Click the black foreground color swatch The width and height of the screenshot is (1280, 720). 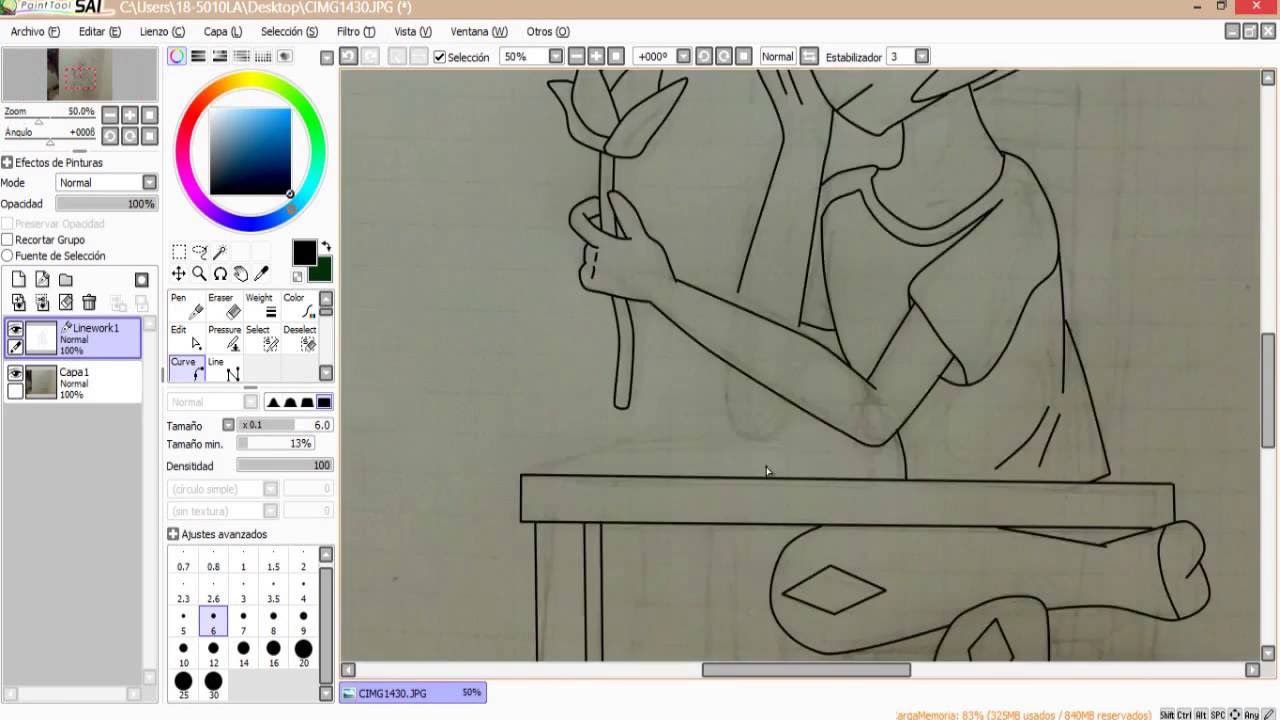pos(305,252)
